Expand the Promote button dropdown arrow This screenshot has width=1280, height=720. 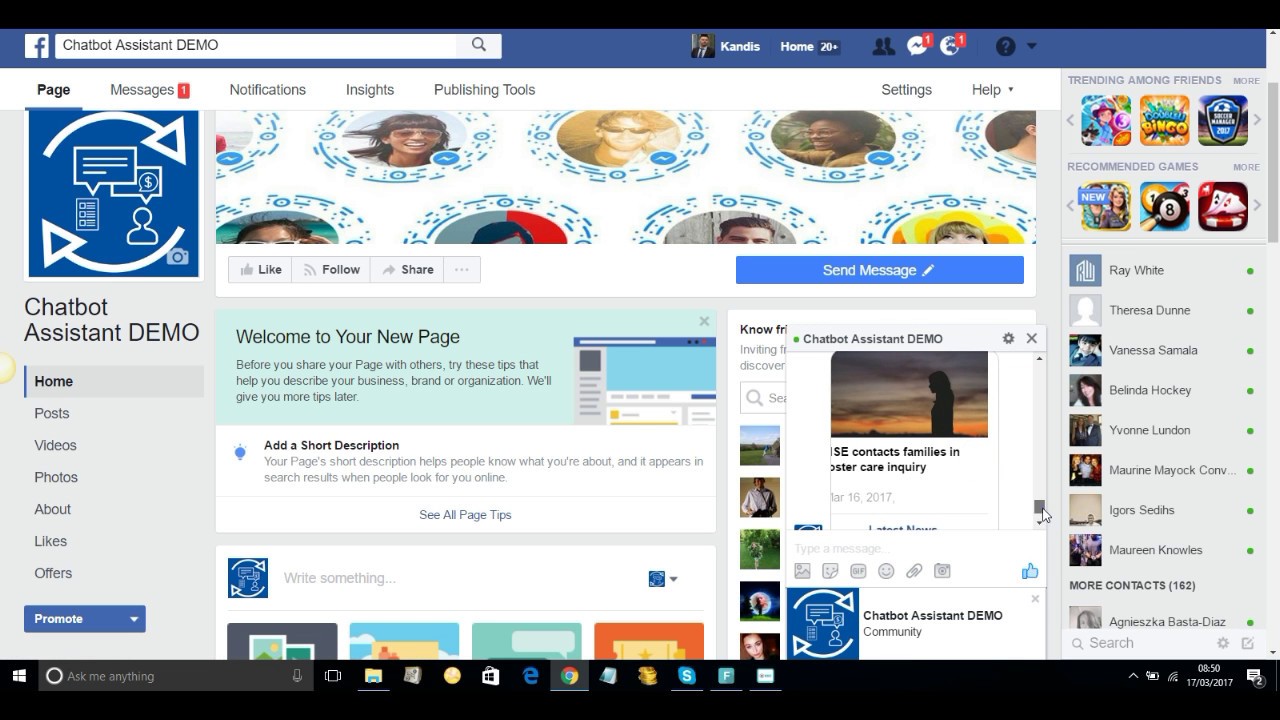(133, 619)
